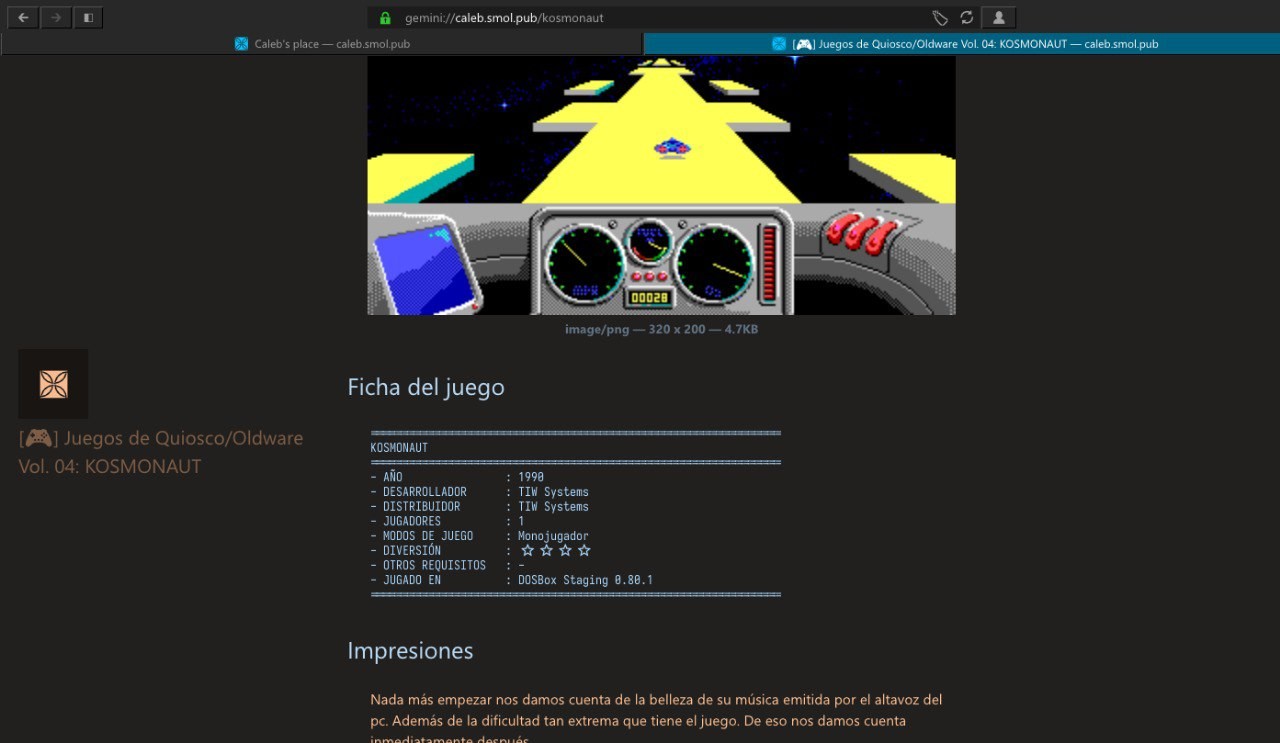
Task: Click the Impresiones heading
Action: coord(410,651)
